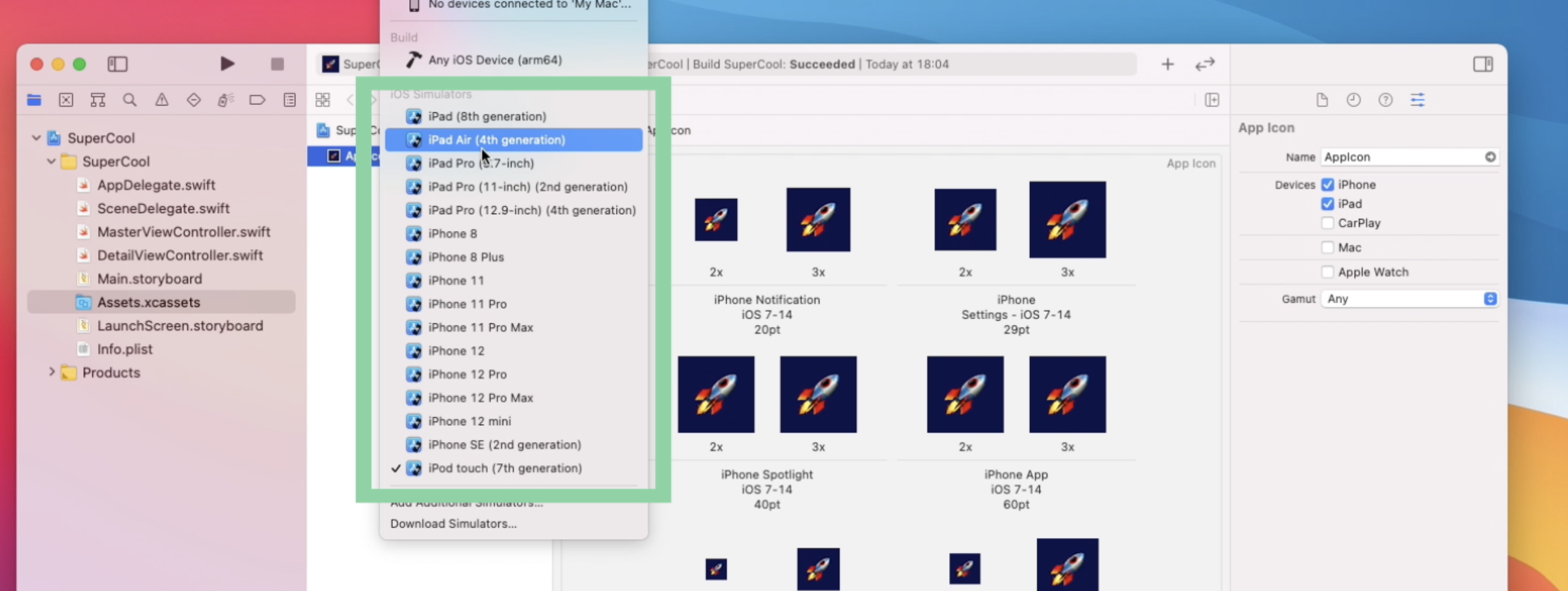Click Download Simulators…
Image resolution: width=1568 pixels, height=591 pixels.
pos(514,523)
